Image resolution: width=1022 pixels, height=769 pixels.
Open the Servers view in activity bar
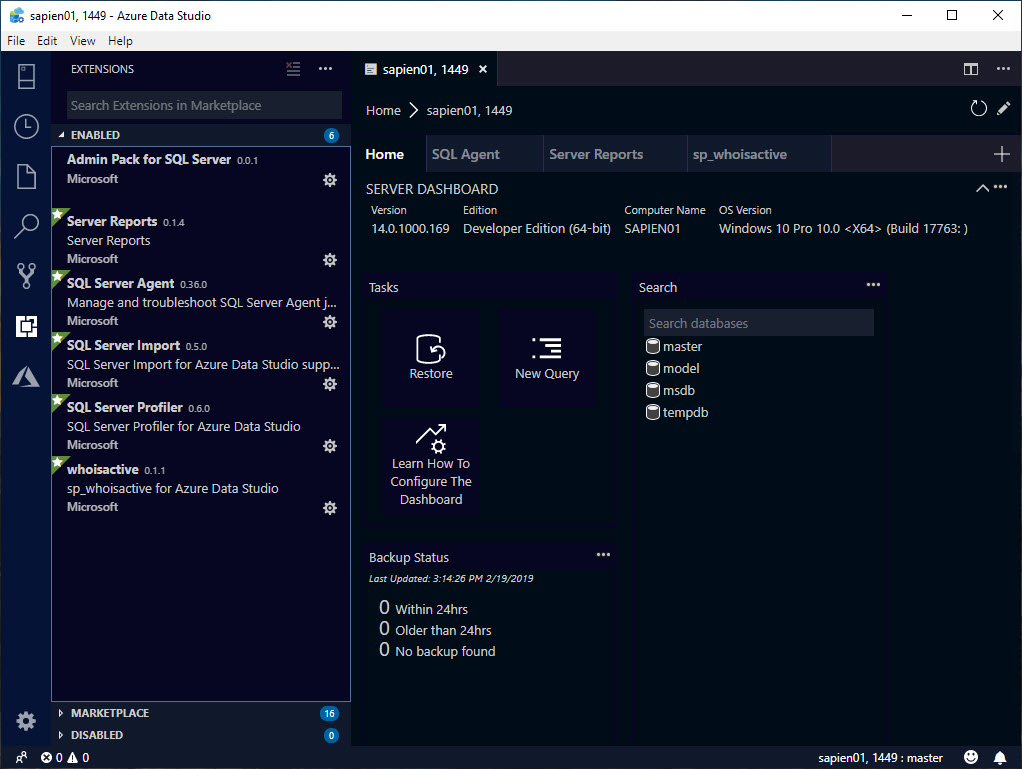[x=26, y=76]
